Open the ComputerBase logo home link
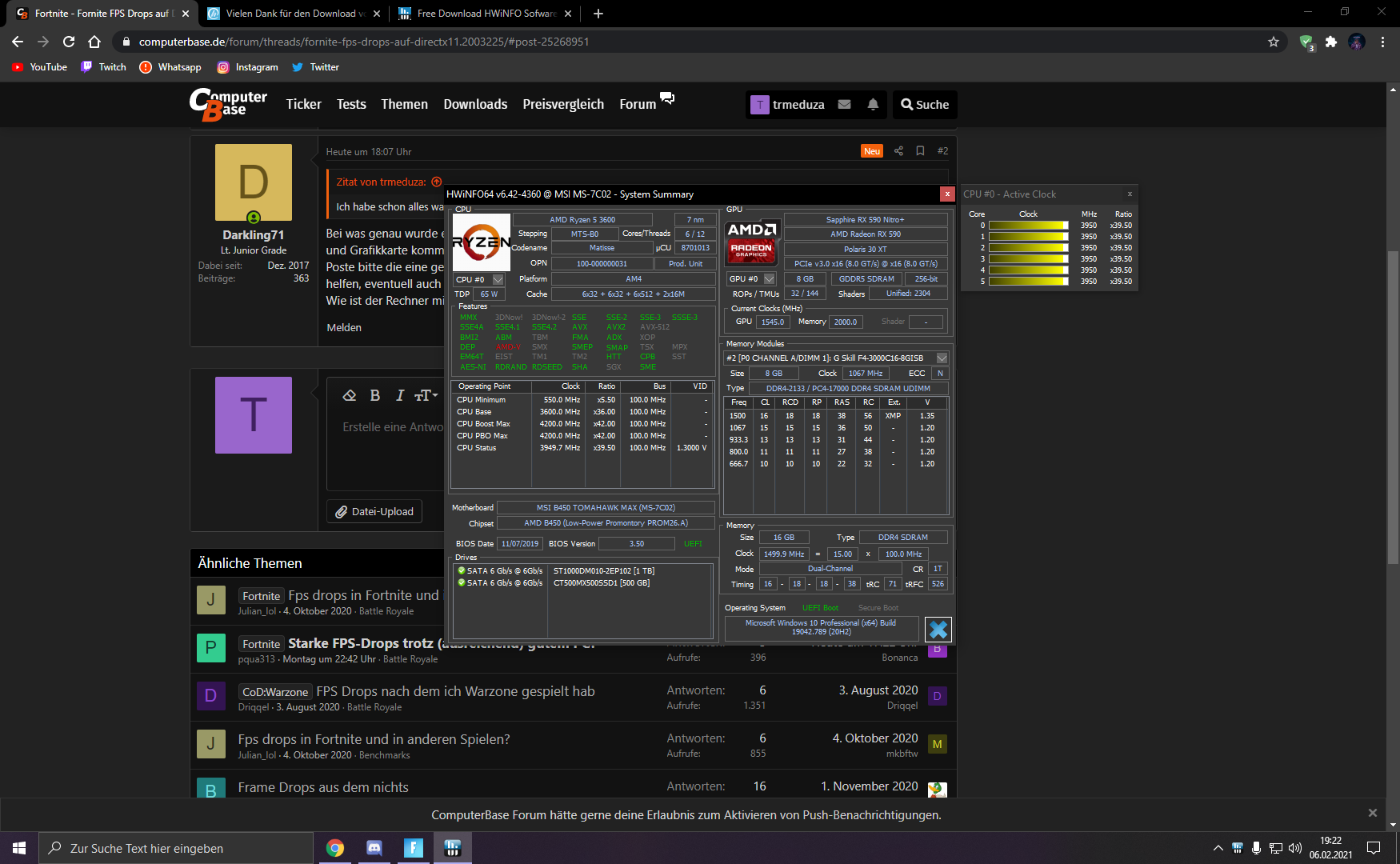 coord(228,105)
